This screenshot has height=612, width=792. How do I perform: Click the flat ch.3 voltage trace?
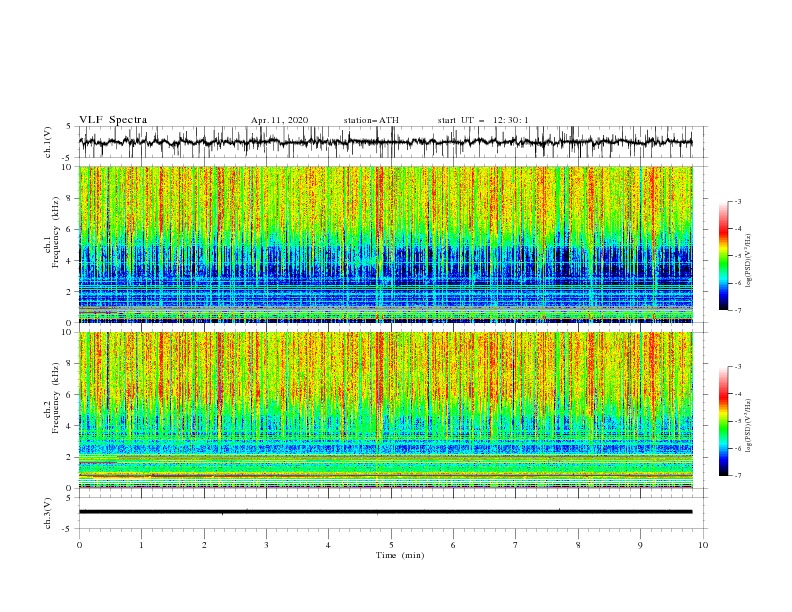(385, 512)
